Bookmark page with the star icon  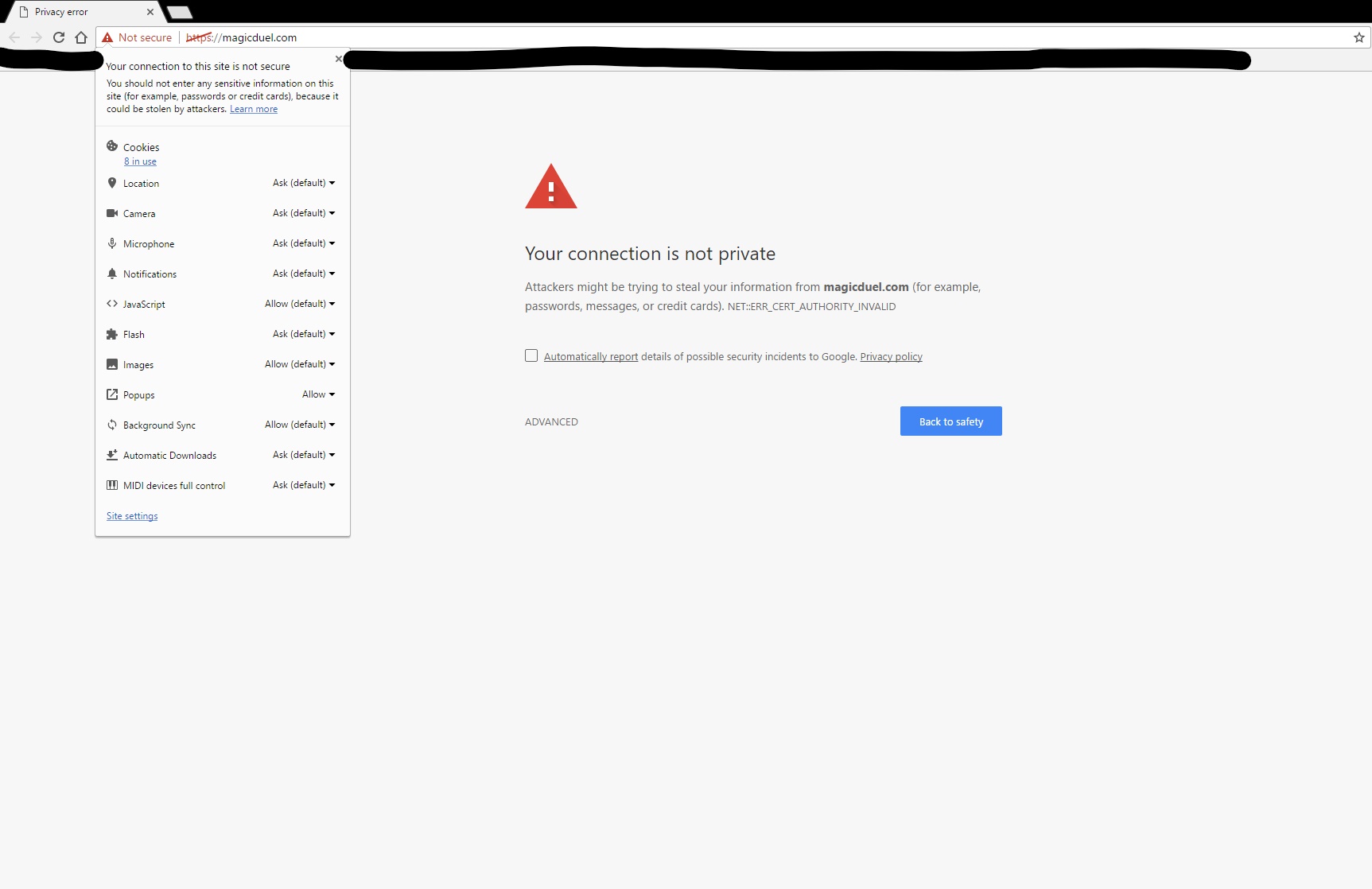(1359, 37)
